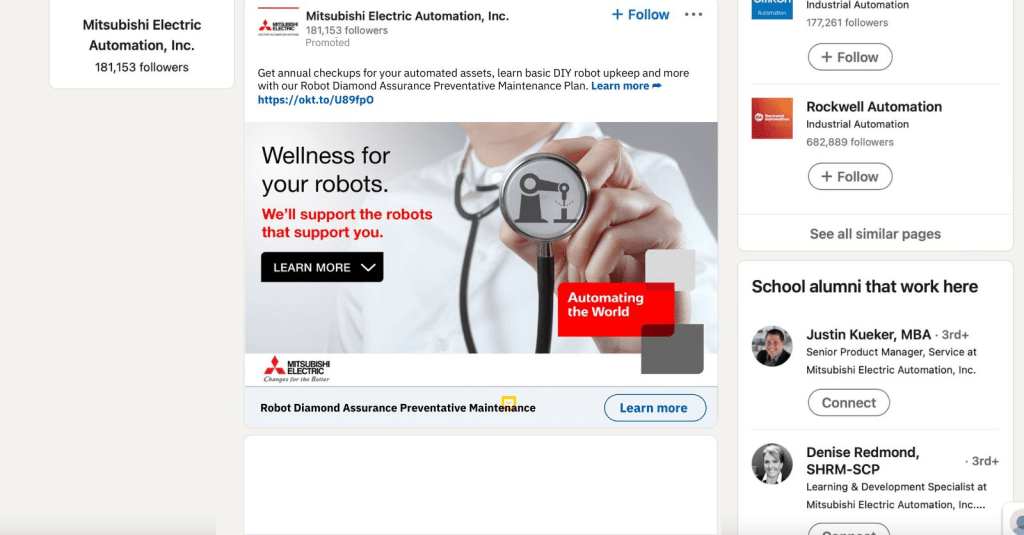Click the Mitsubishi Electric logo under the ad image

tap(296, 369)
